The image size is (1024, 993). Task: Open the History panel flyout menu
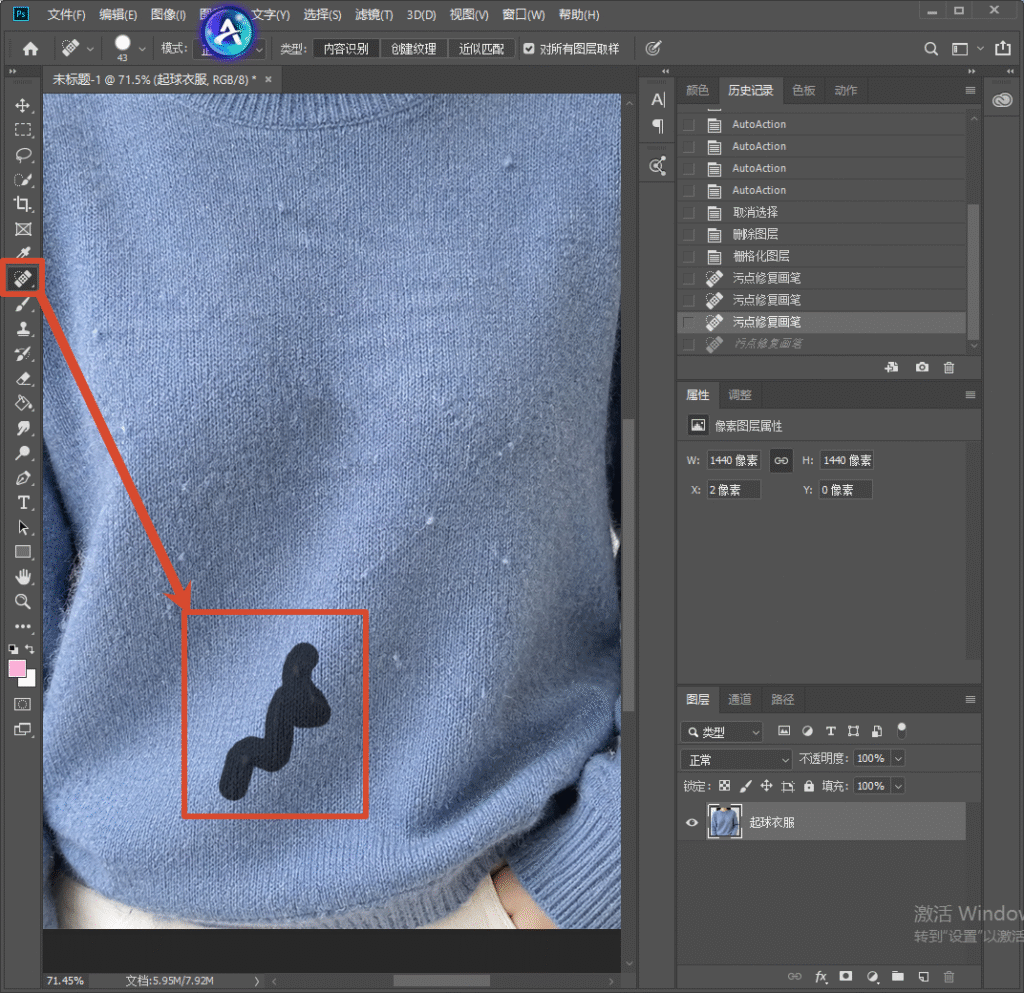(970, 91)
